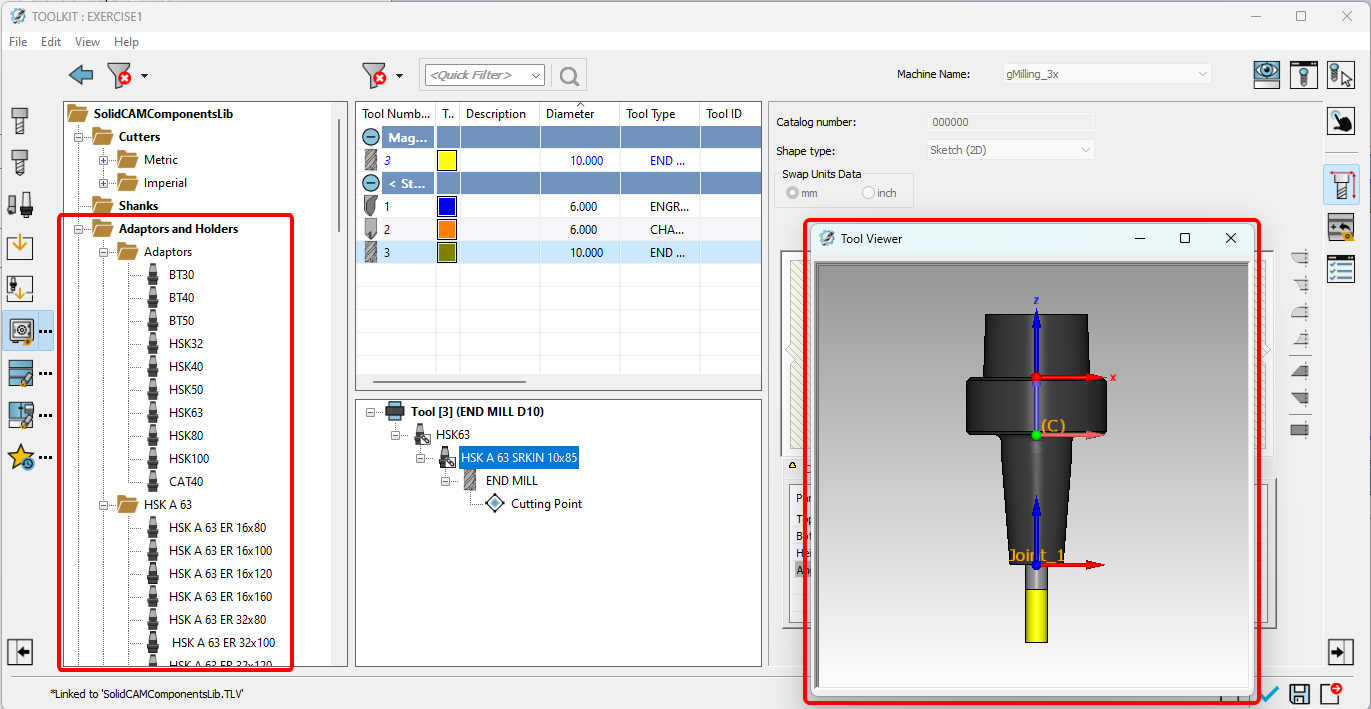This screenshot has width=1371, height=709.
Task: Open the File menu
Action: point(18,42)
